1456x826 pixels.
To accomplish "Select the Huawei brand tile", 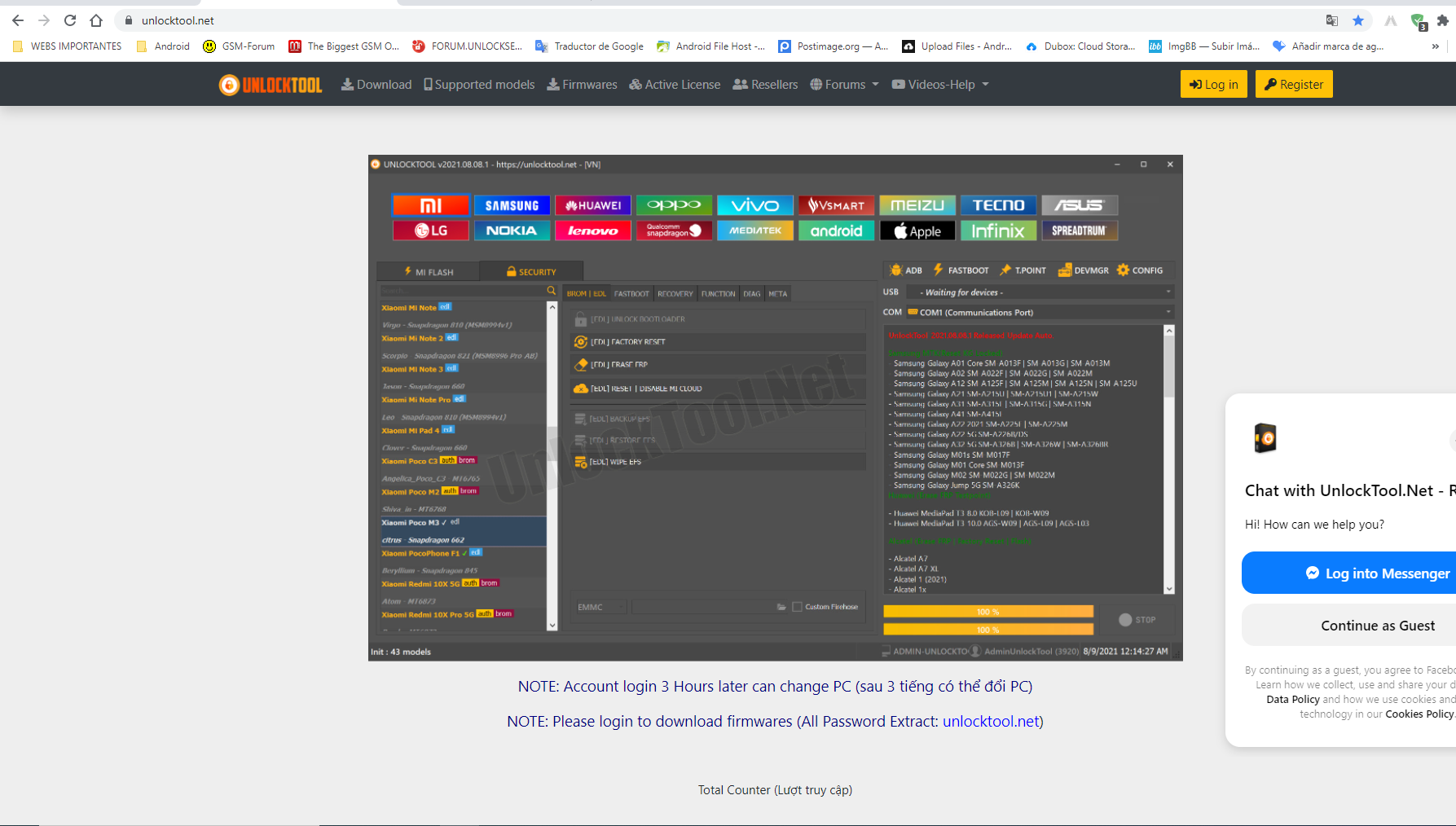I will click(x=593, y=205).
